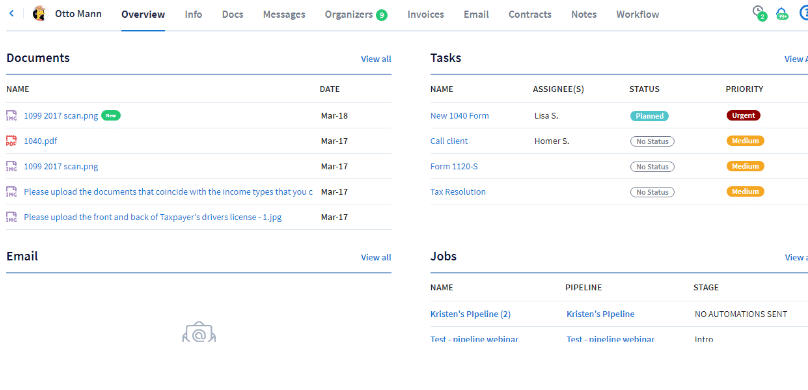Image resolution: width=808 pixels, height=390 pixels.
Task: Switch to the Contracts tab
Action: click(530, 14)
